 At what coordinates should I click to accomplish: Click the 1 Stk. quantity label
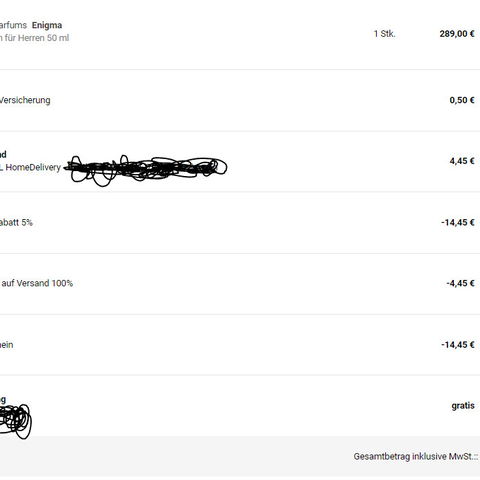(384, 34)
